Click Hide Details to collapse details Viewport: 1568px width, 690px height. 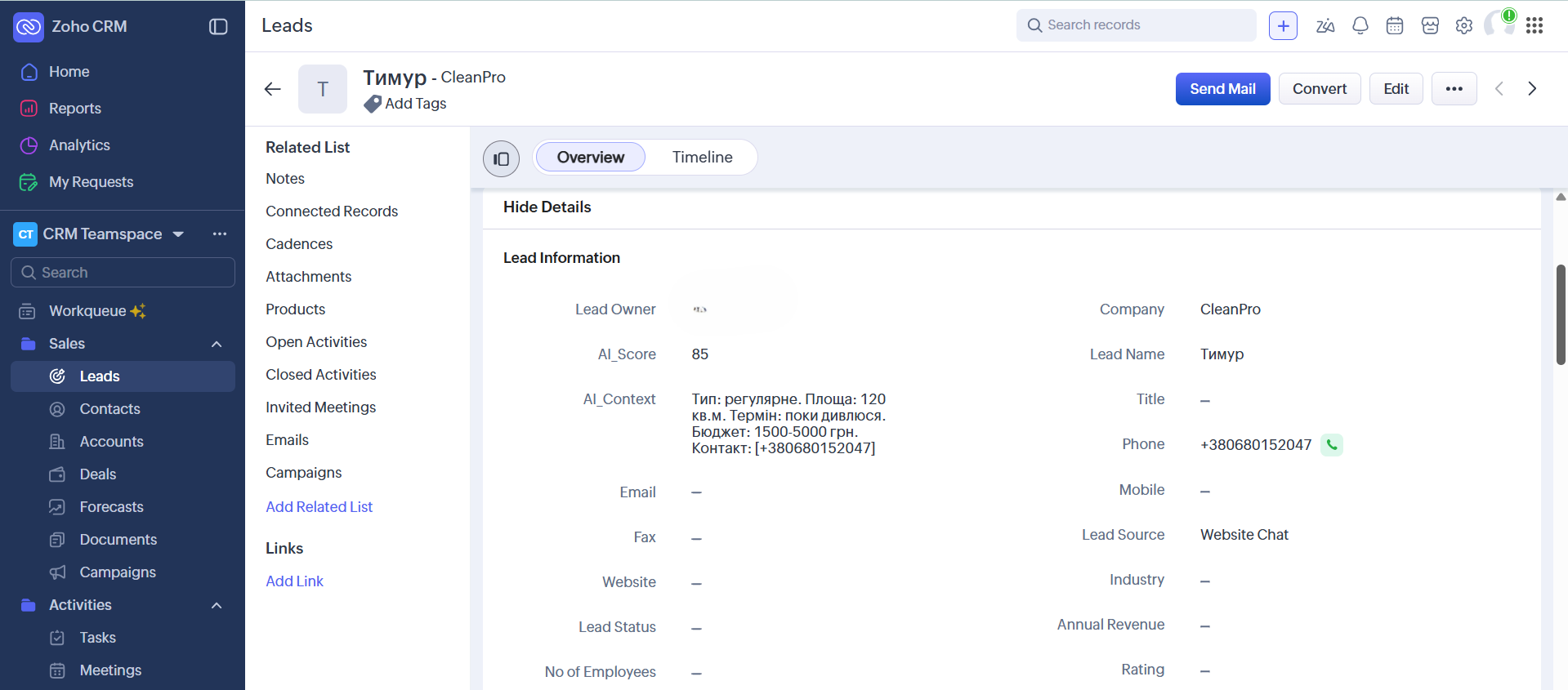coord(547,207)
